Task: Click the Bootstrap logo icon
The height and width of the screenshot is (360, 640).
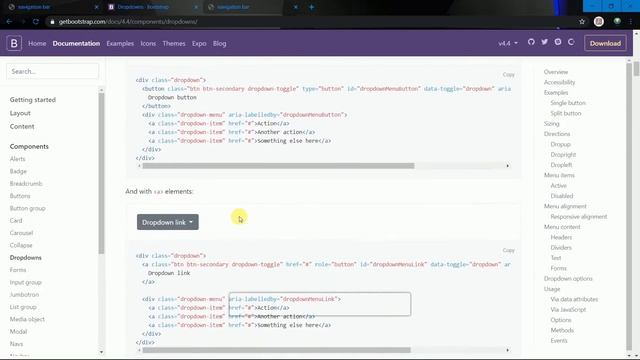Action: pos(14,43)
